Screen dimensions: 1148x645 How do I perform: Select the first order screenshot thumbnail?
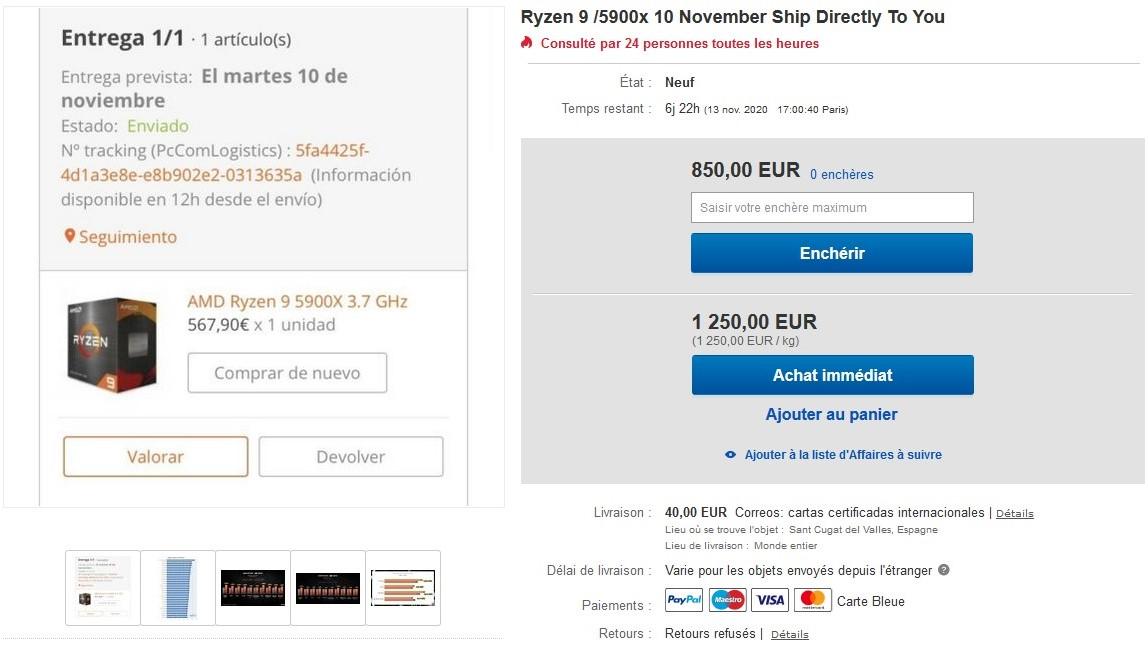(103, 587)
